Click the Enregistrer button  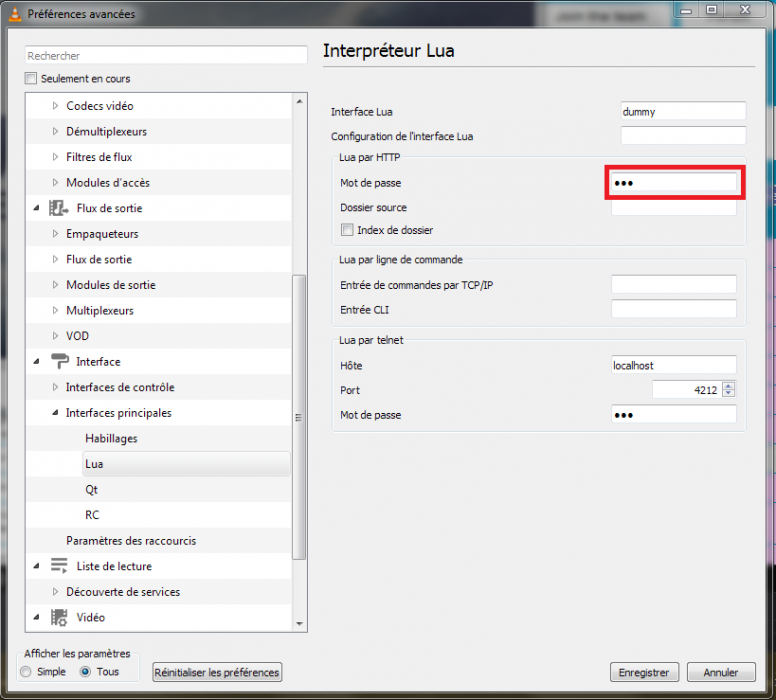pyautogui.click(x=644, y=672)
